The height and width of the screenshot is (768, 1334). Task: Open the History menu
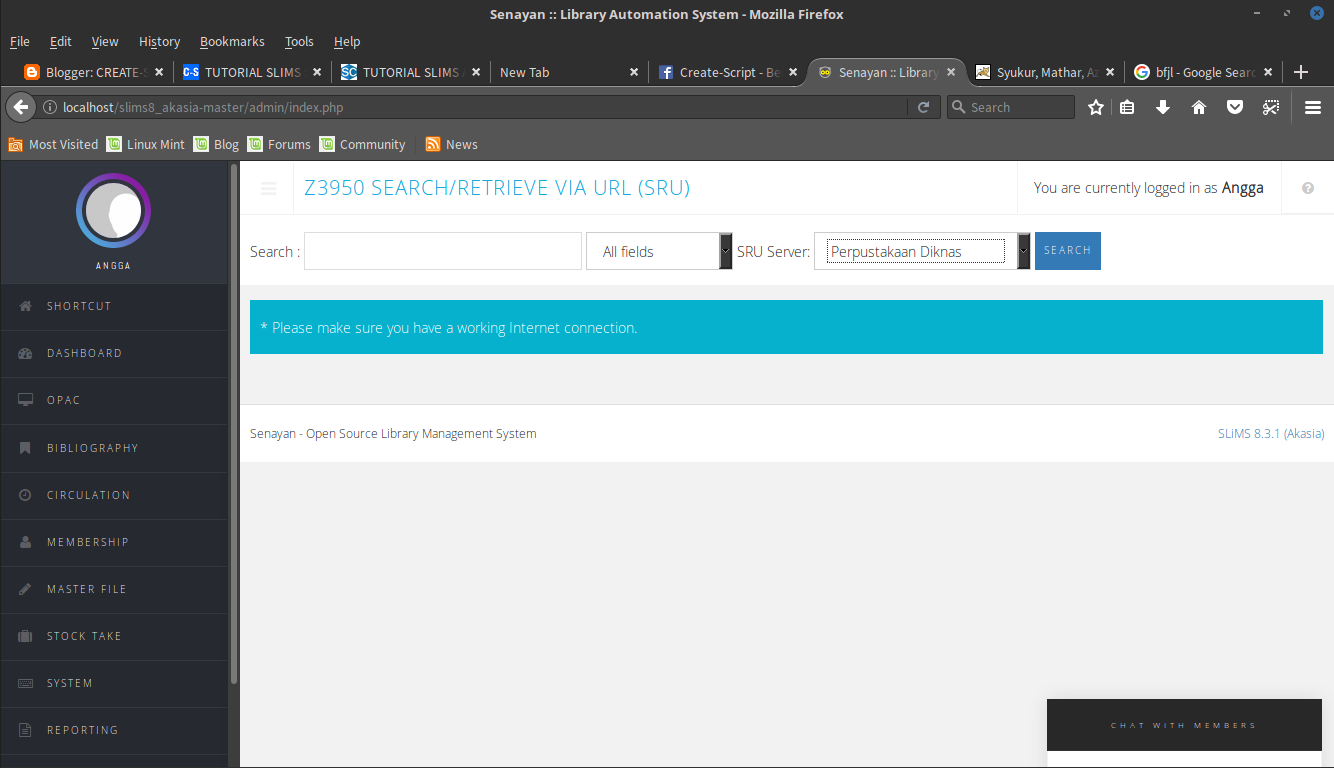[x=159, y=41]
